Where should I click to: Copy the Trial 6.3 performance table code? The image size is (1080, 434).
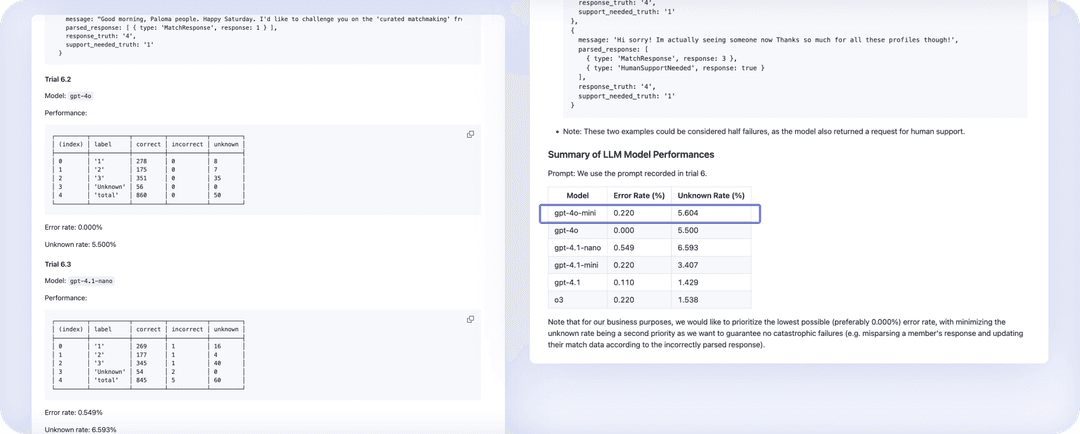(x=470, y=319)
